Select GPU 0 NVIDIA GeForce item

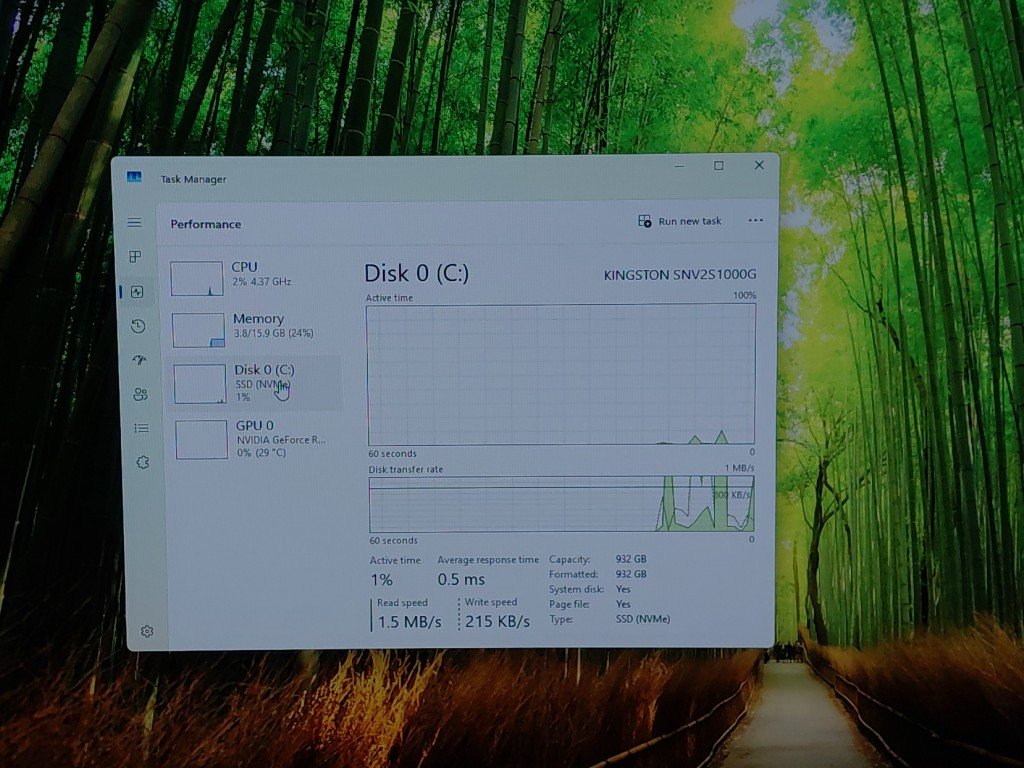(x=259, y=438)
